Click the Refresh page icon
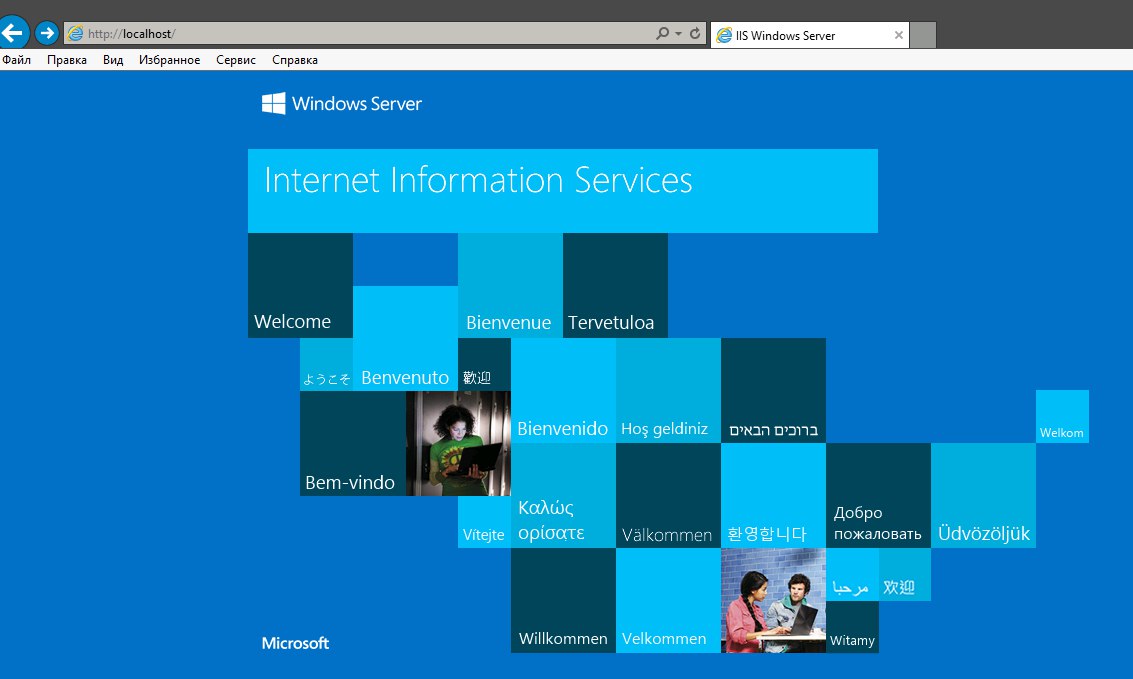Screen dimensions: 1133x679 coord(695,33)
